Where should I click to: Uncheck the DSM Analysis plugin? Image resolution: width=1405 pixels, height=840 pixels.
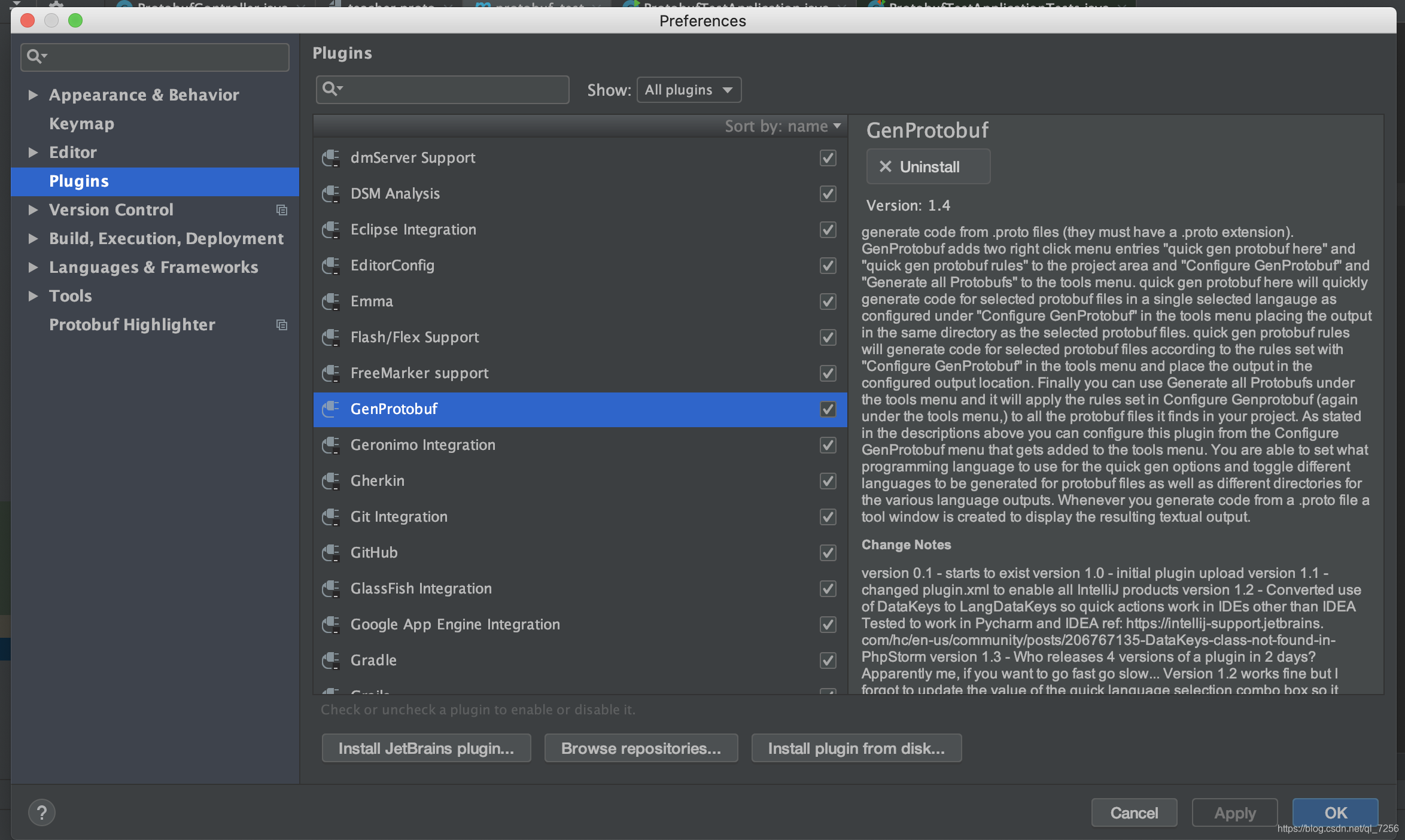828,194
